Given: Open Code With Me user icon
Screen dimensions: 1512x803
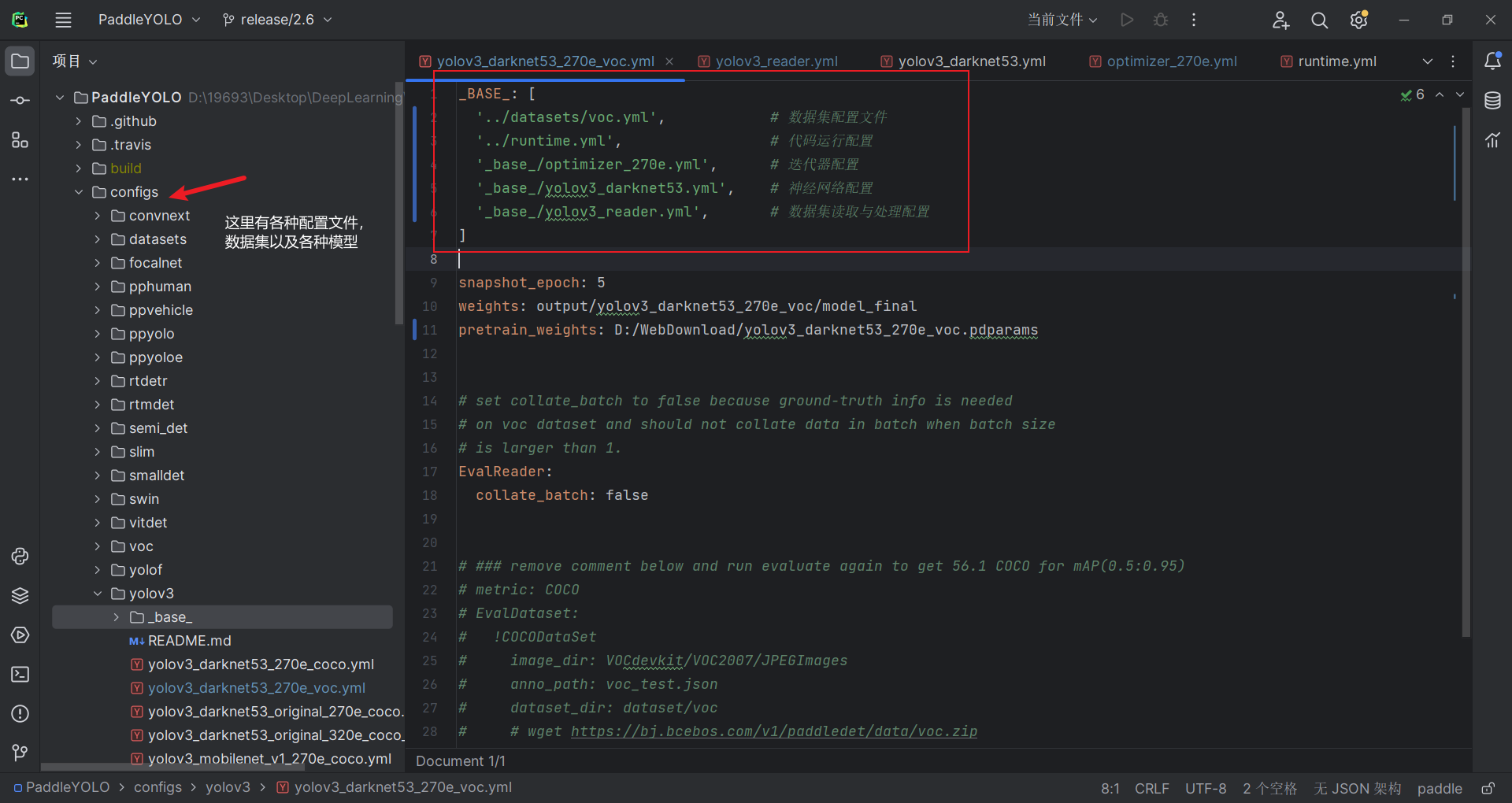Looking at the screenshot, I should pos(1280,20).
